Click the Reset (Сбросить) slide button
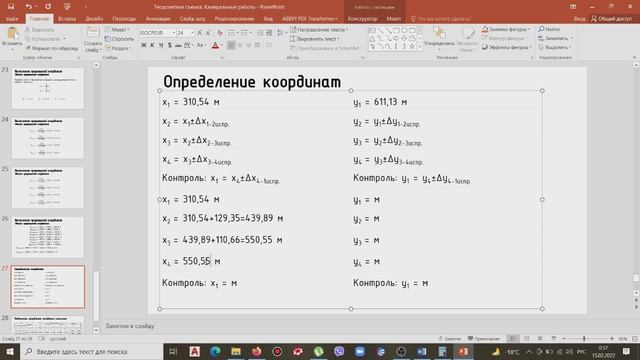The height and width of the screenshot is (360, 640). [119, 39]
